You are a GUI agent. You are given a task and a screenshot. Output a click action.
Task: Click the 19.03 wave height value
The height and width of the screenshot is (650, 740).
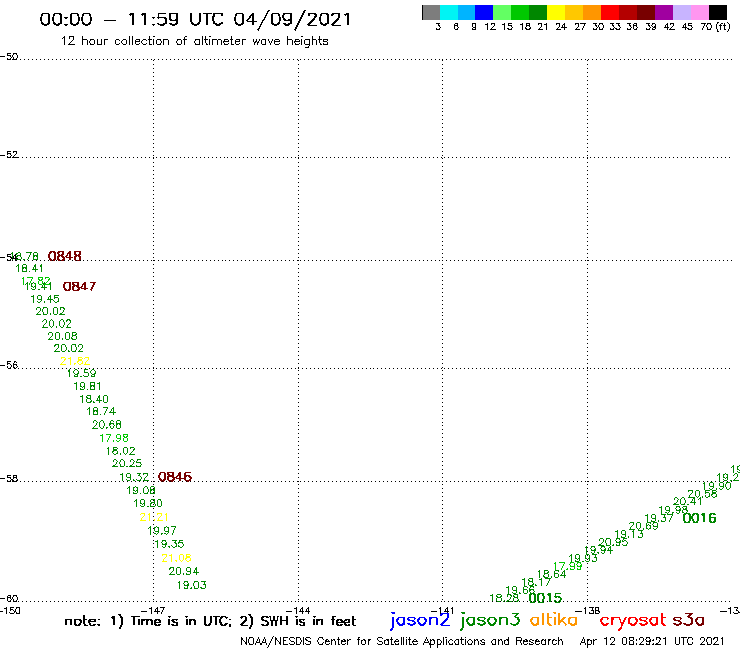pos(192,585)
